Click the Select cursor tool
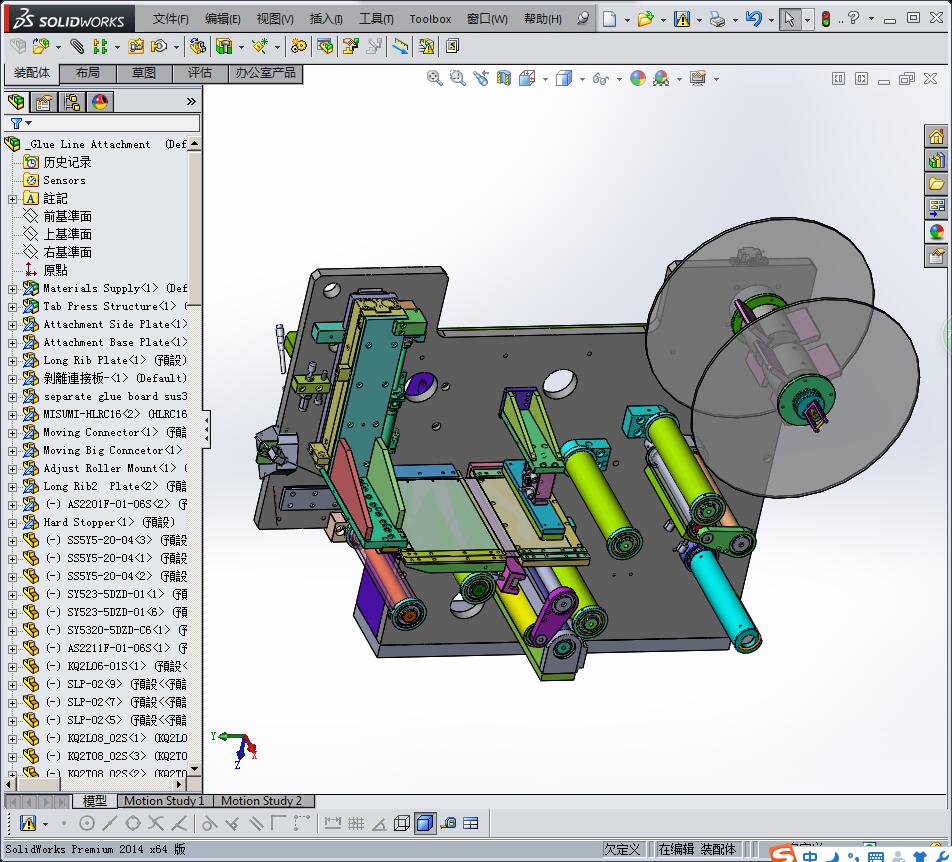Image resolution: width=952 pixels, height=862 pixels. point(789,19)
